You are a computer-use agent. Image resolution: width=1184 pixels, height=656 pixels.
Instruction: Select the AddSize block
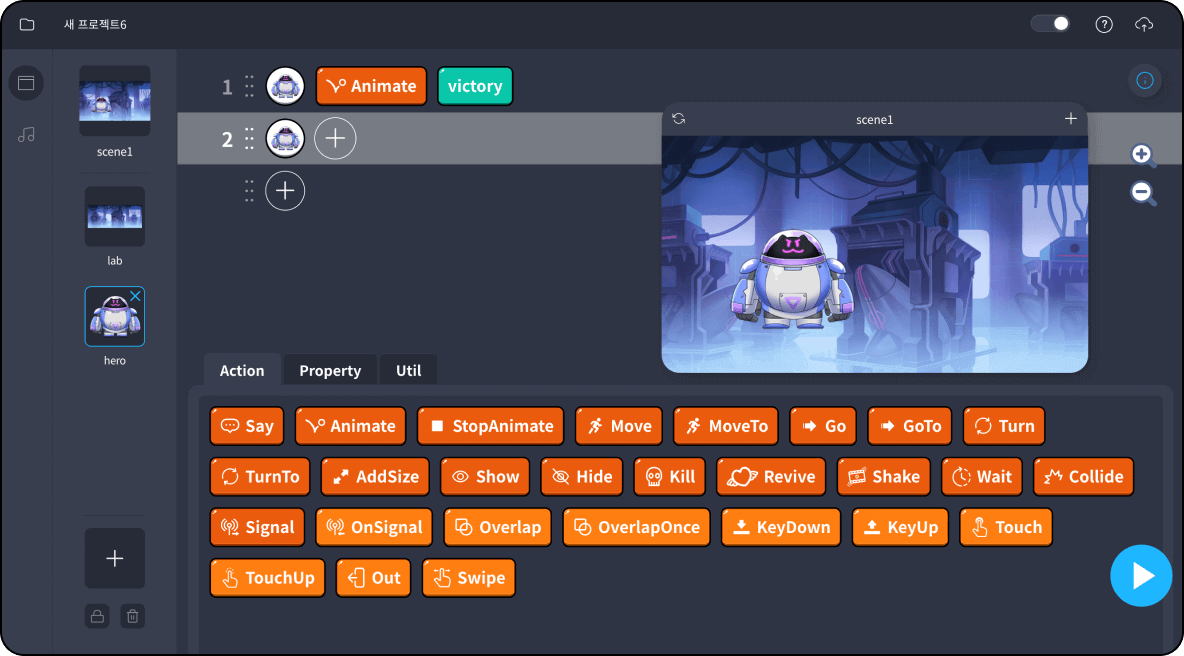[x=375, y=477]
